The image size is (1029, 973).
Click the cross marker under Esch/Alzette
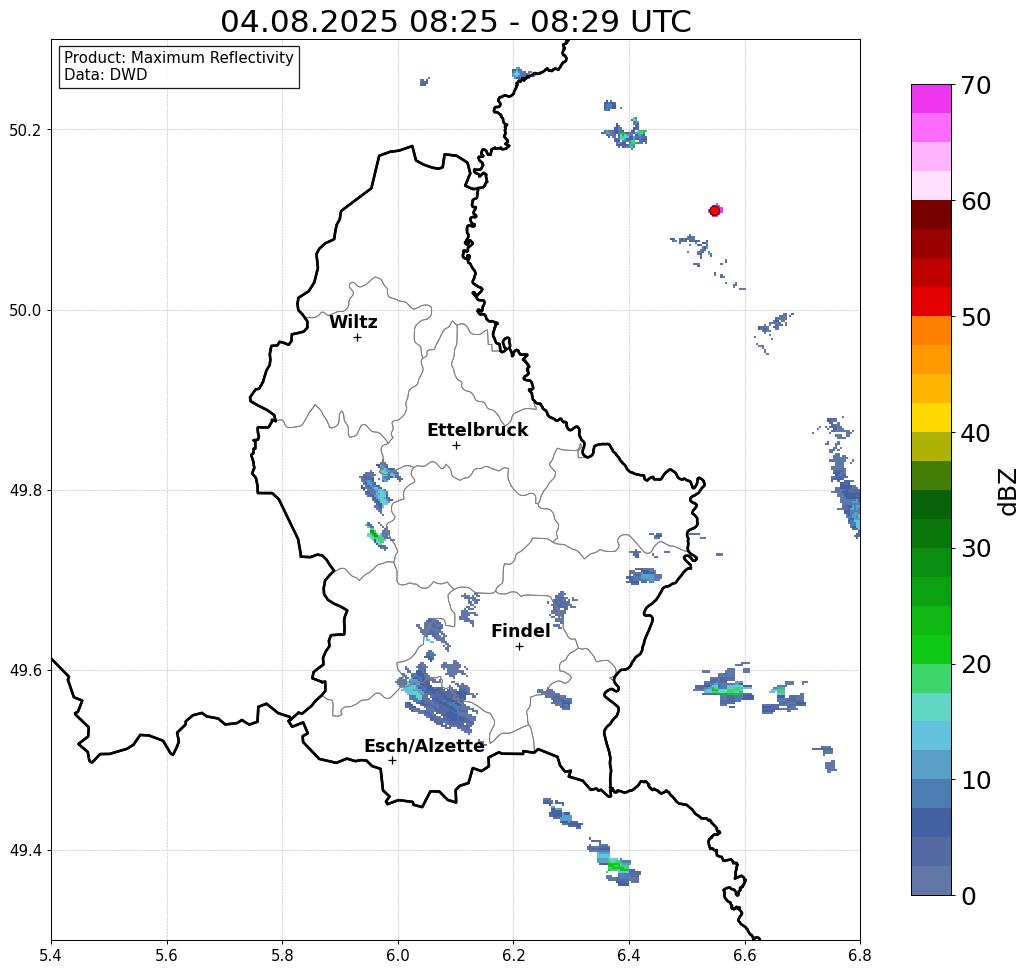[x=392, y=760]
